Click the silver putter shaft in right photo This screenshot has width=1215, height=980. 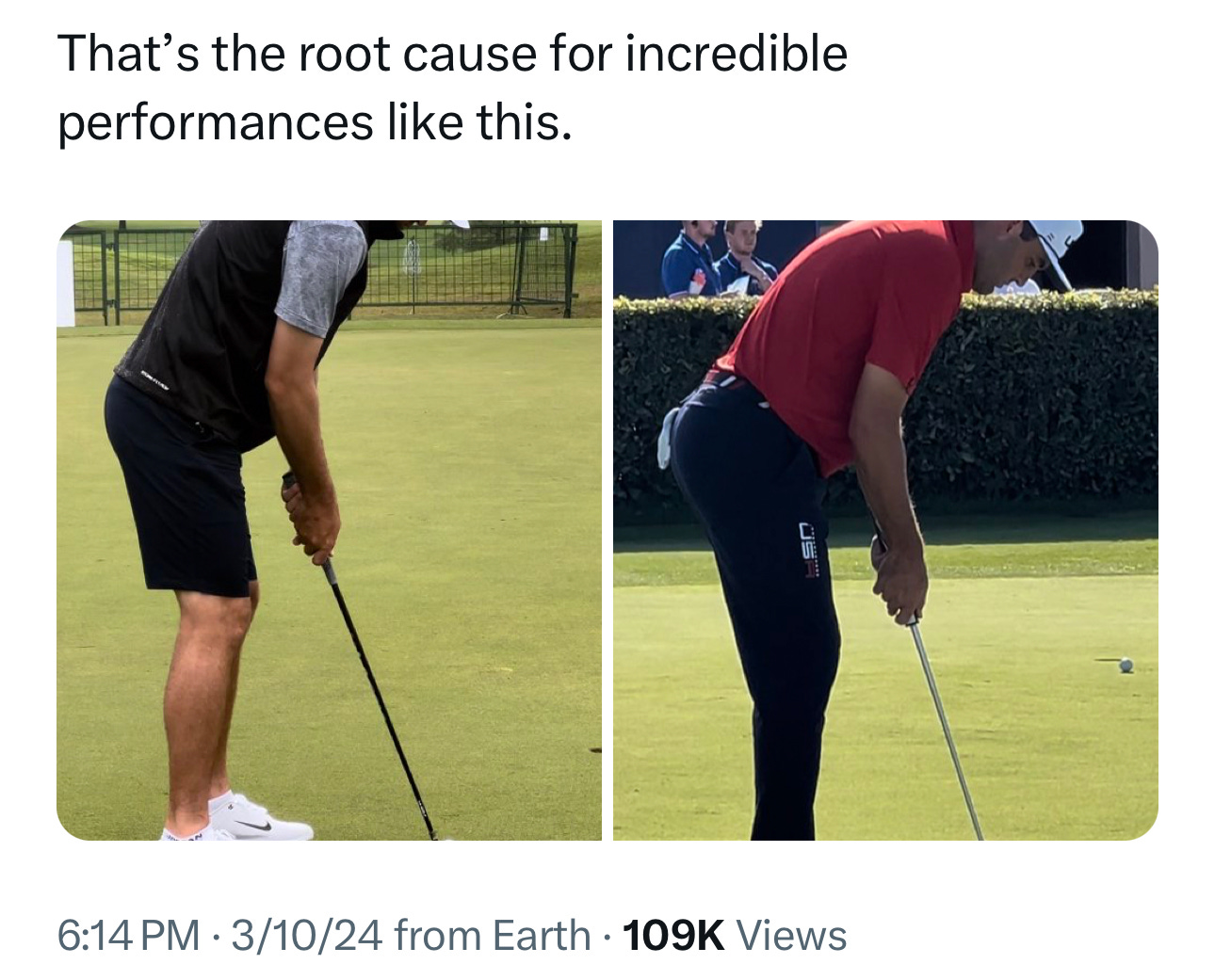coord(945,727)
